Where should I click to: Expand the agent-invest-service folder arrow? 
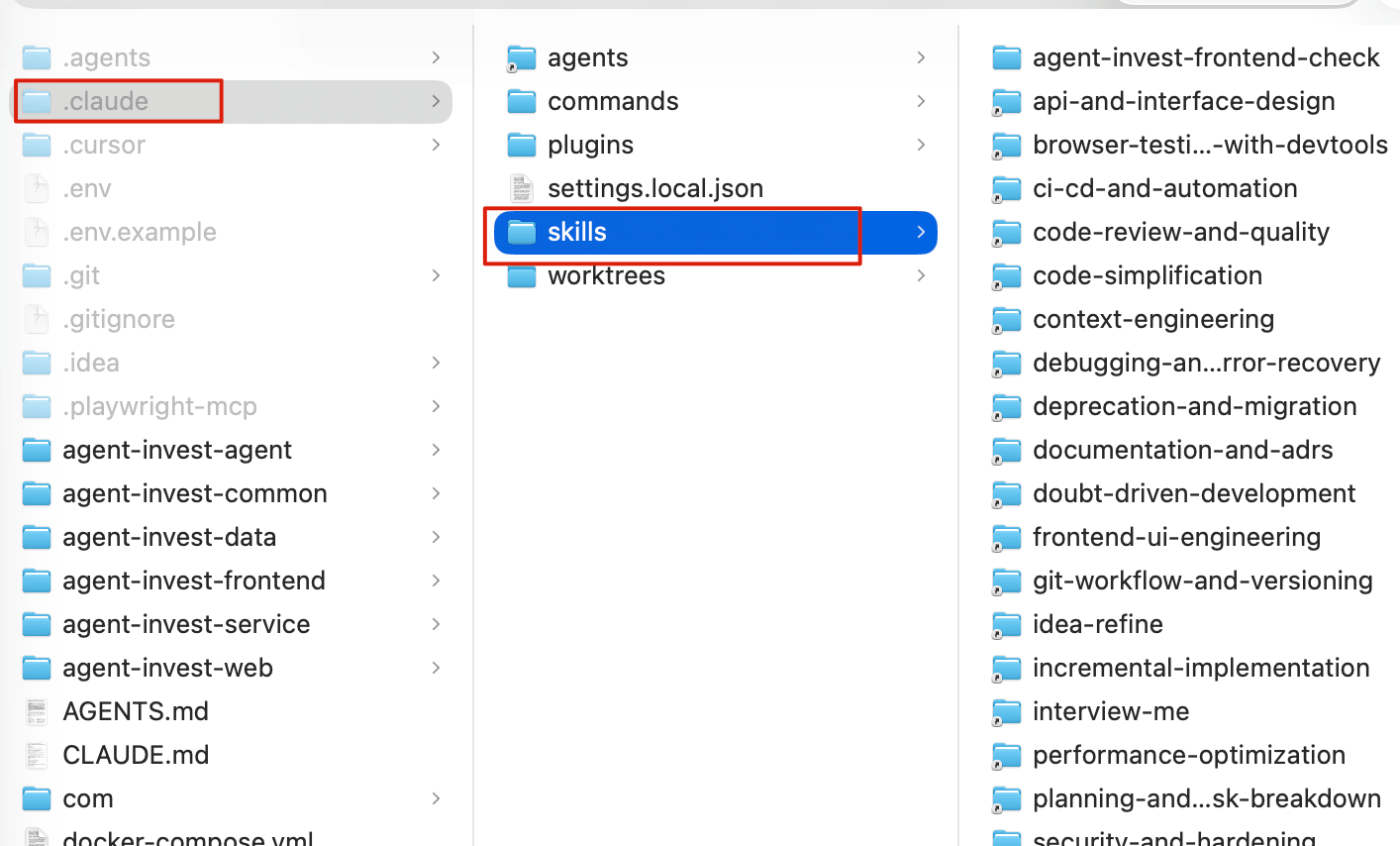pos(436,624)
